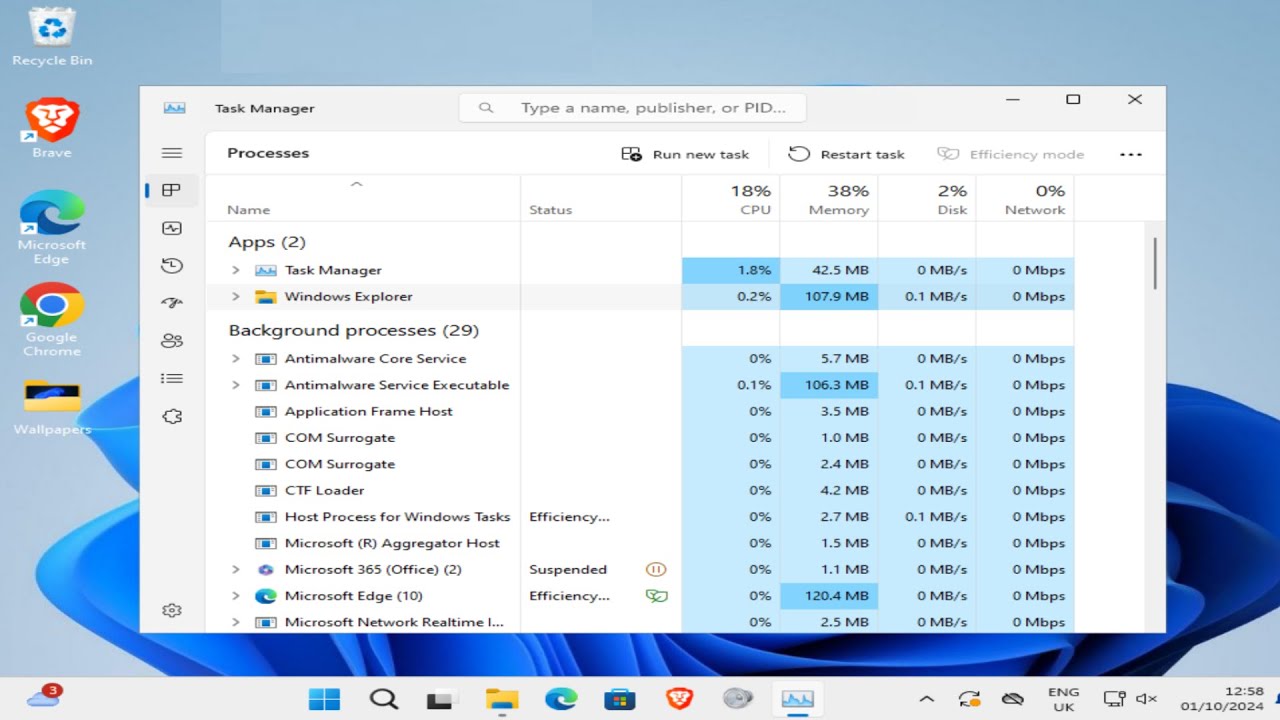Open the Task Manager hamburger navigation menu
The width and height of the screenshot is (1280, 720).
172,153
